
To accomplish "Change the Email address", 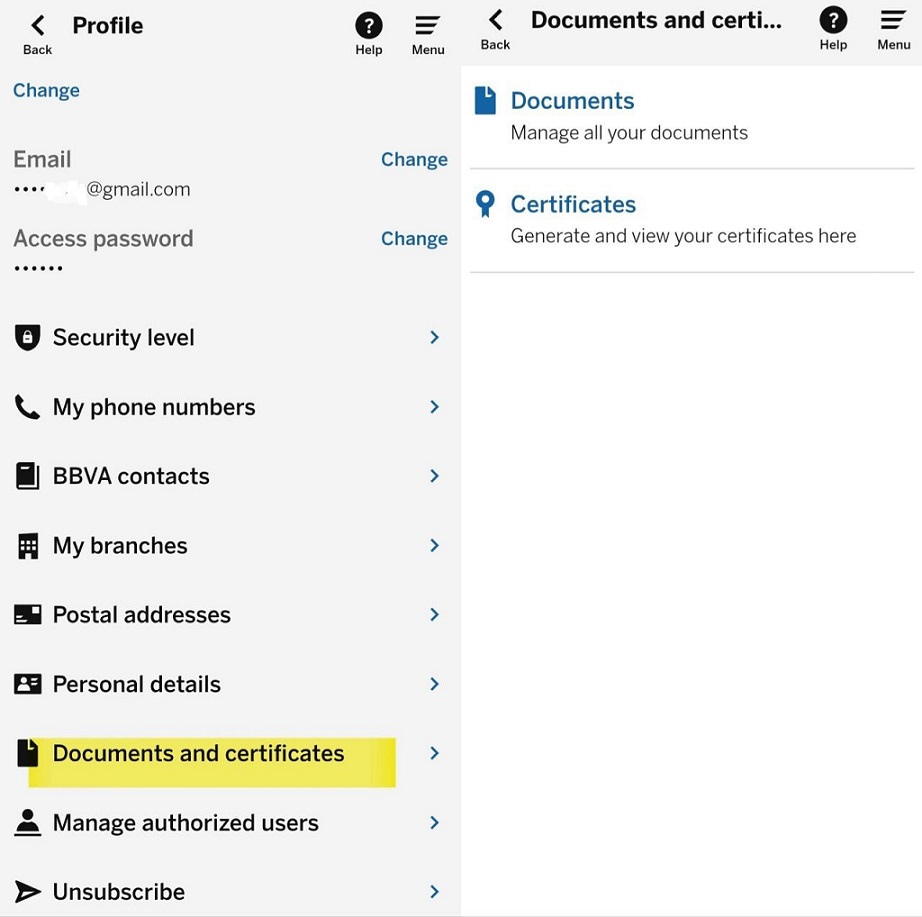I will click(414, 159).
